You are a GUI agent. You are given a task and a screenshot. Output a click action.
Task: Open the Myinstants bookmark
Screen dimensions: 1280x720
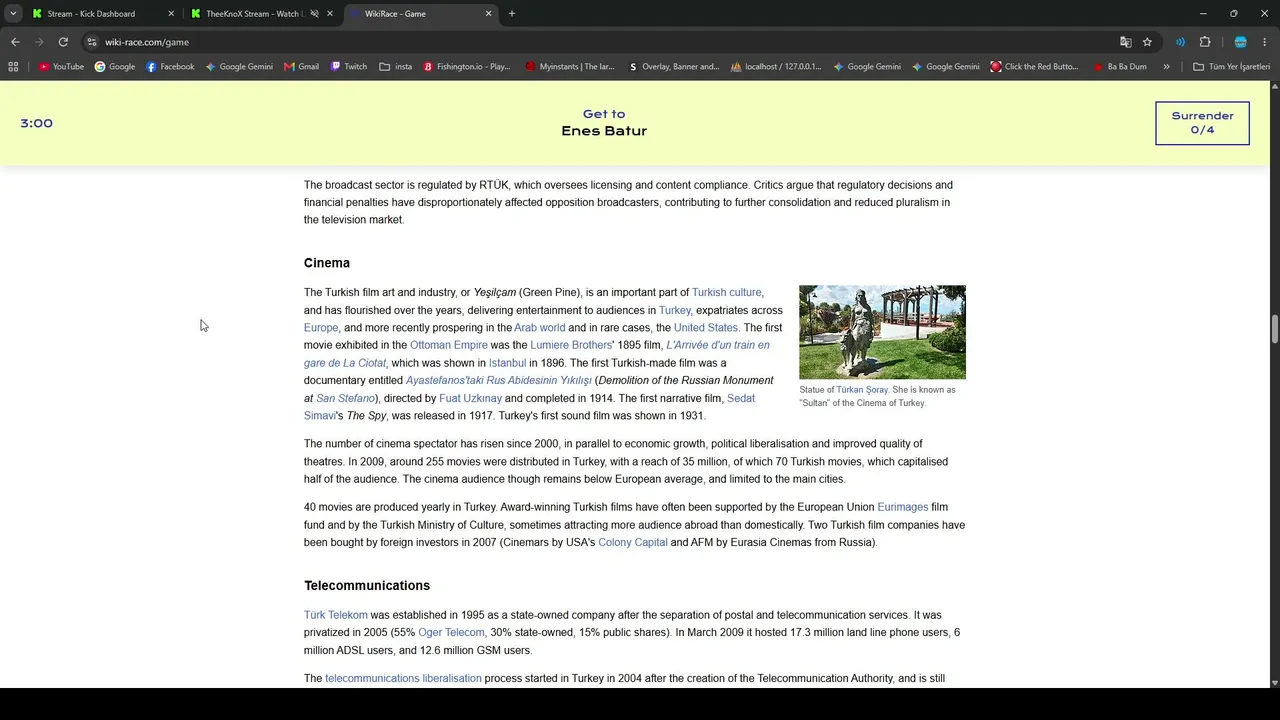pyautogui.click(x=570, y=67)
